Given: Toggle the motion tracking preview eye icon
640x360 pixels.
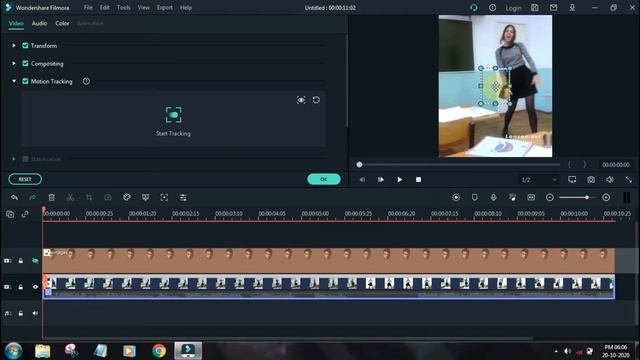Looking at the screenshot, I should point(301,100).
